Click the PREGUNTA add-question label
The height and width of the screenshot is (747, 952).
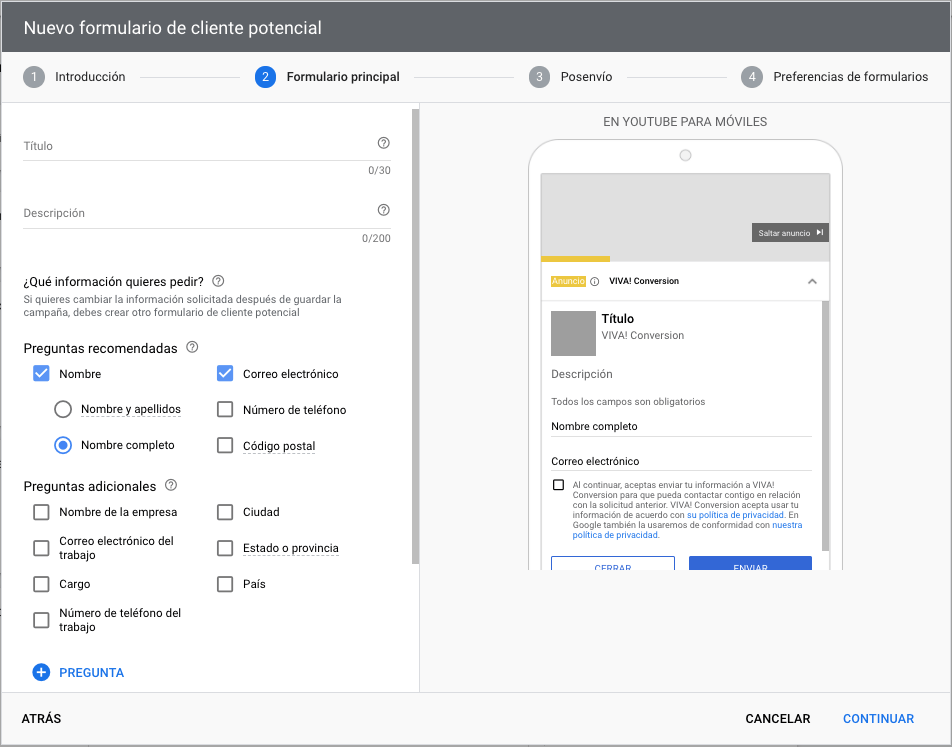coord(92,672)
